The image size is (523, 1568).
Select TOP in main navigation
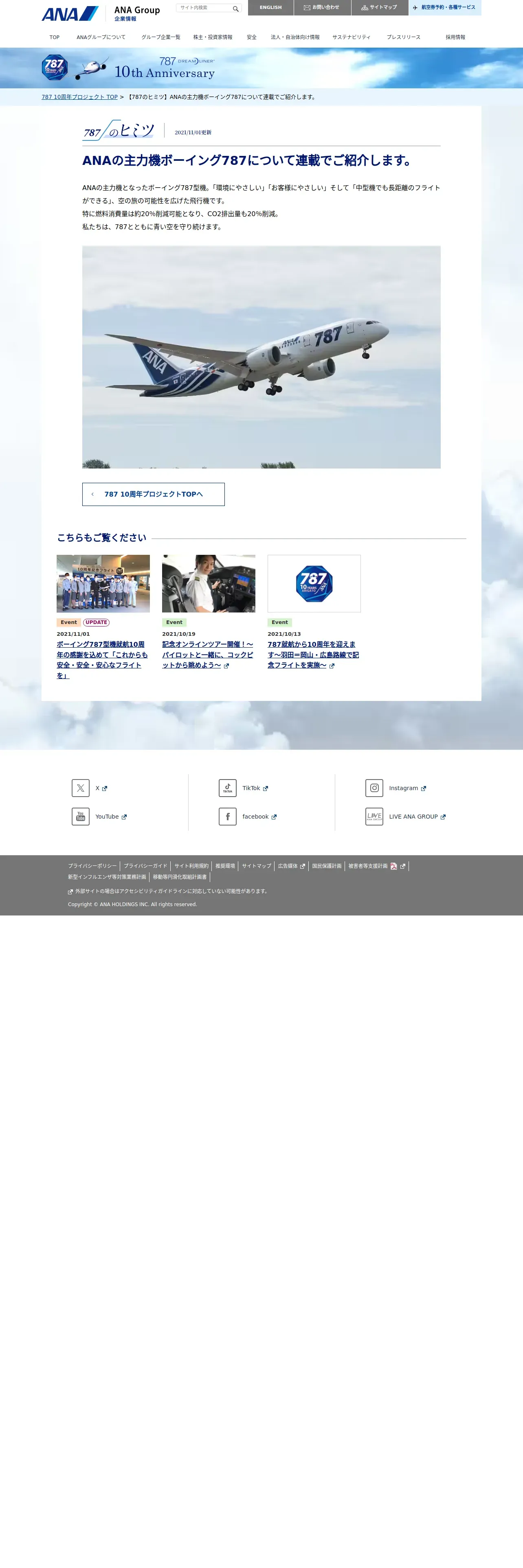pos(54,37)
